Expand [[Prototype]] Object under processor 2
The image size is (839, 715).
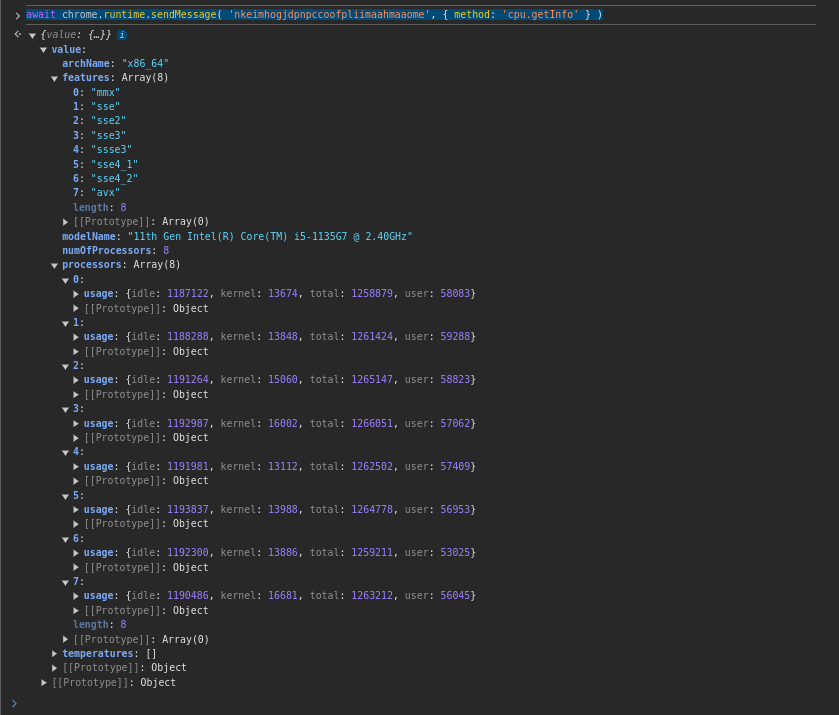tap(77, 394)
